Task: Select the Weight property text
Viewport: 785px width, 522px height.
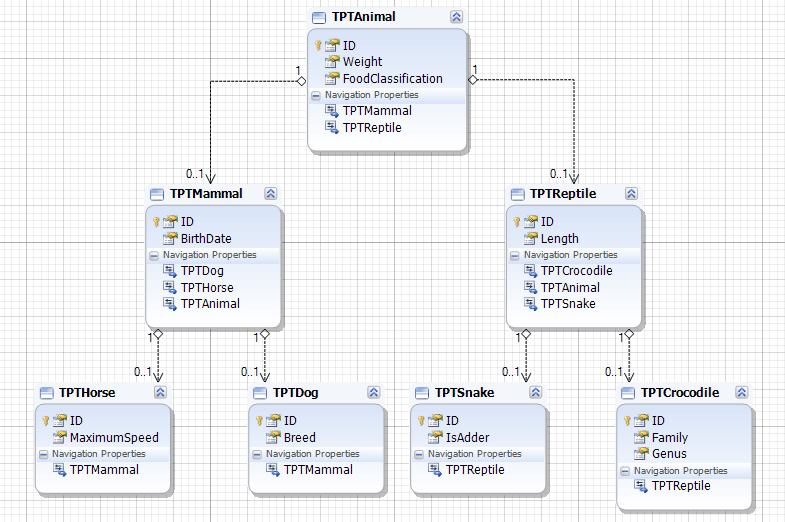Action: coord(362,62)
